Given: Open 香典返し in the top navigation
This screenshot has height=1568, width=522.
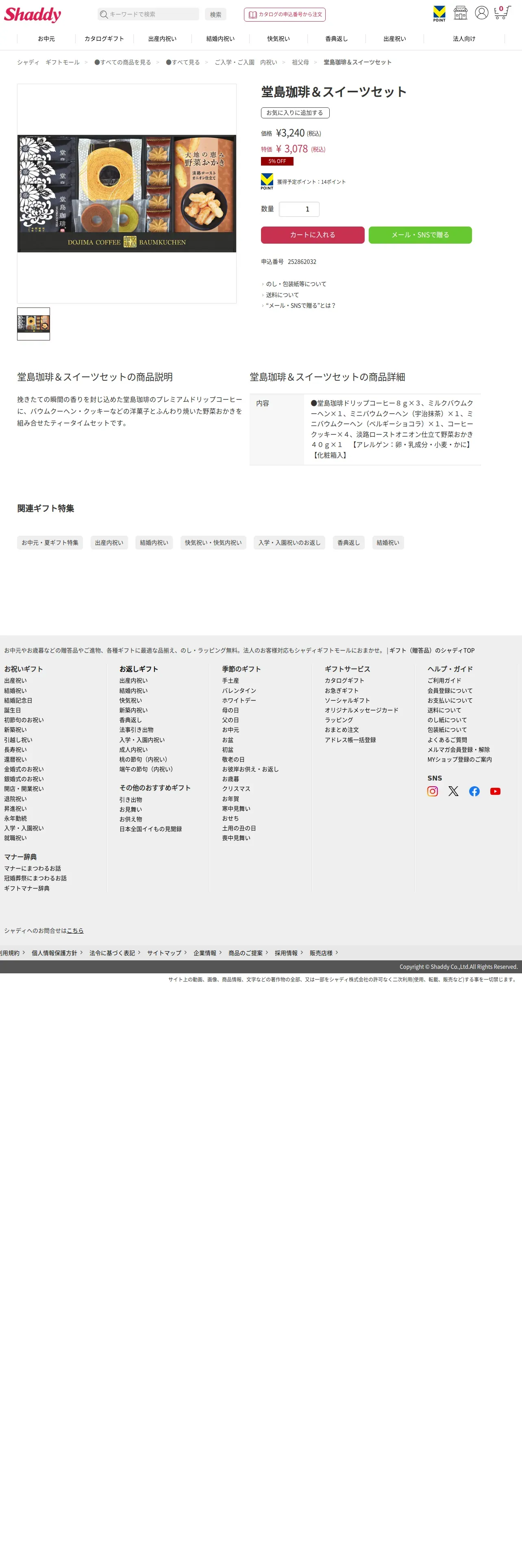Looking at the screenshot, I should [x=337, y=39].
